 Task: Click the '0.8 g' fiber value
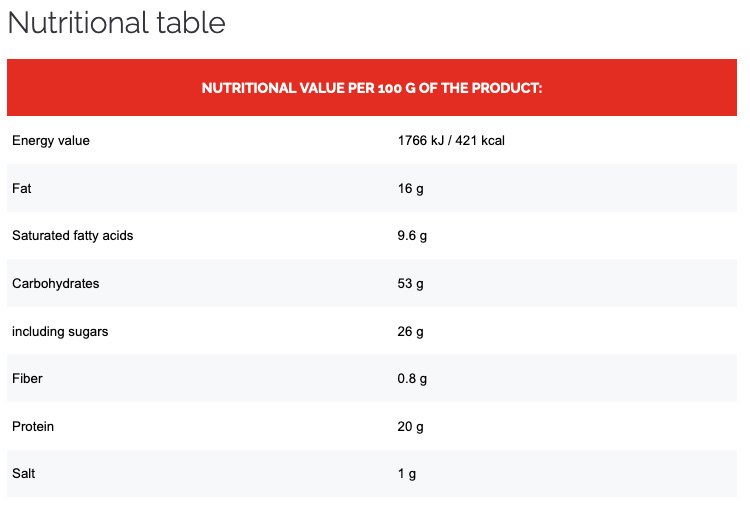(x=413, y=379)
